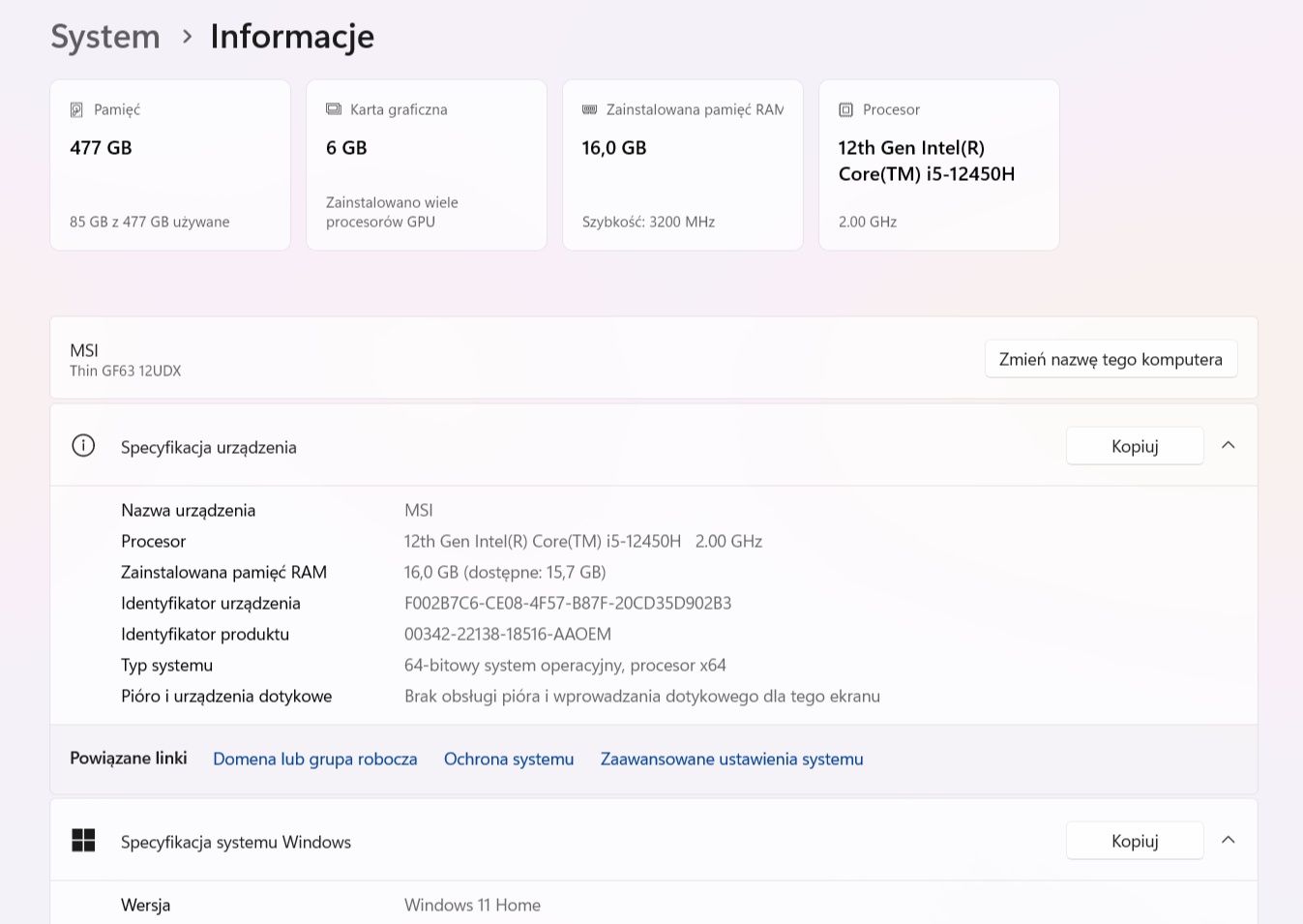Click the Windows 11 Home value
1303x924 pixels.
point(472,906)
